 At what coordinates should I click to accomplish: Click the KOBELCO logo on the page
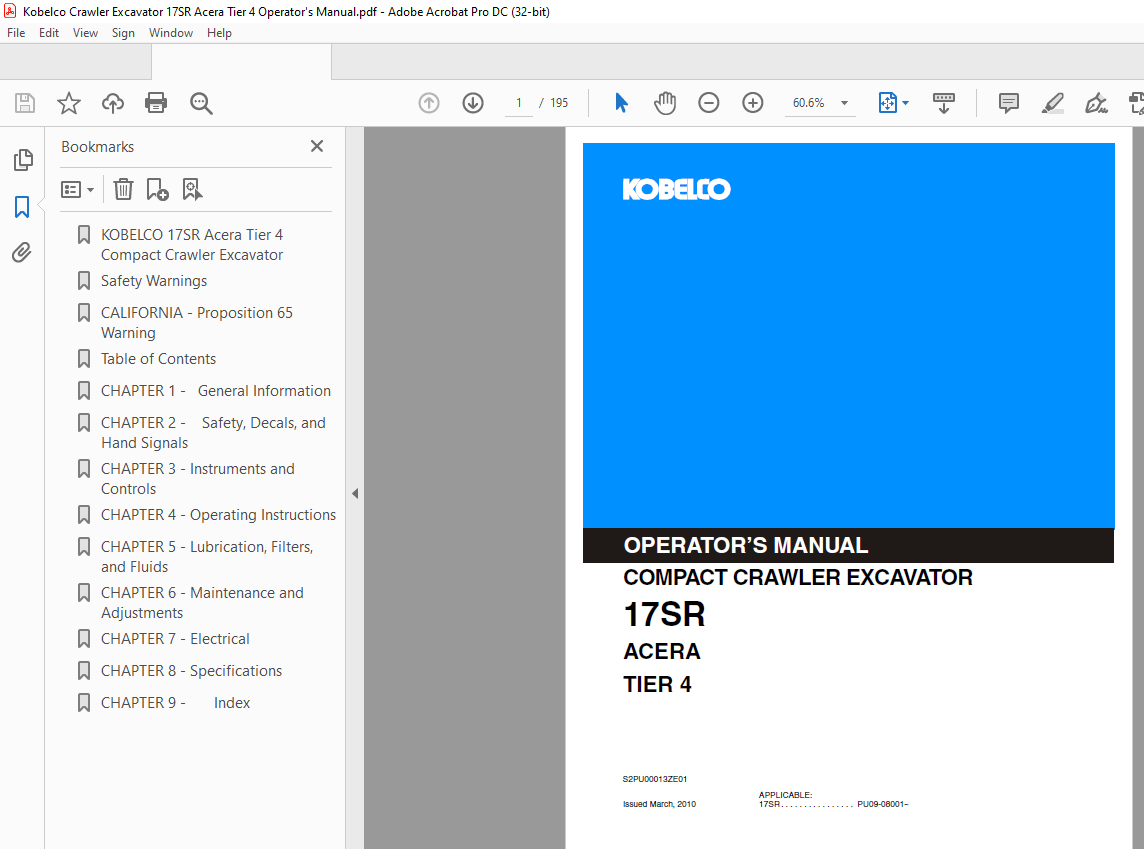tap(676, 189)
